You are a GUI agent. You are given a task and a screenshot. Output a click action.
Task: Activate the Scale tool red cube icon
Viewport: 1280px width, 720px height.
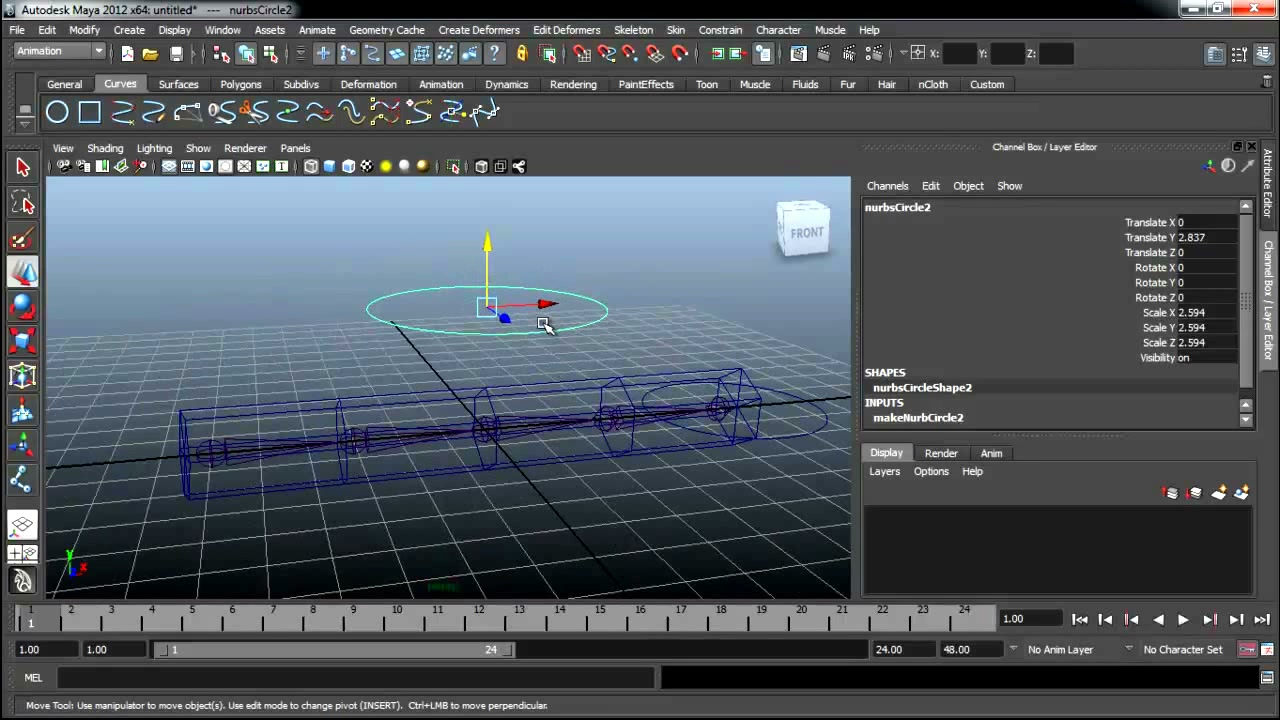[22, 342]
